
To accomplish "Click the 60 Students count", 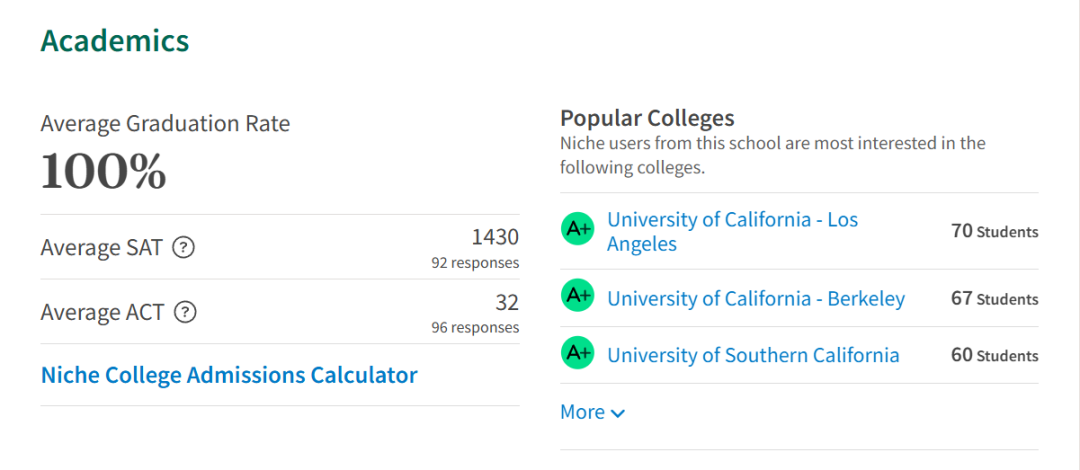I will click(995, 356).
